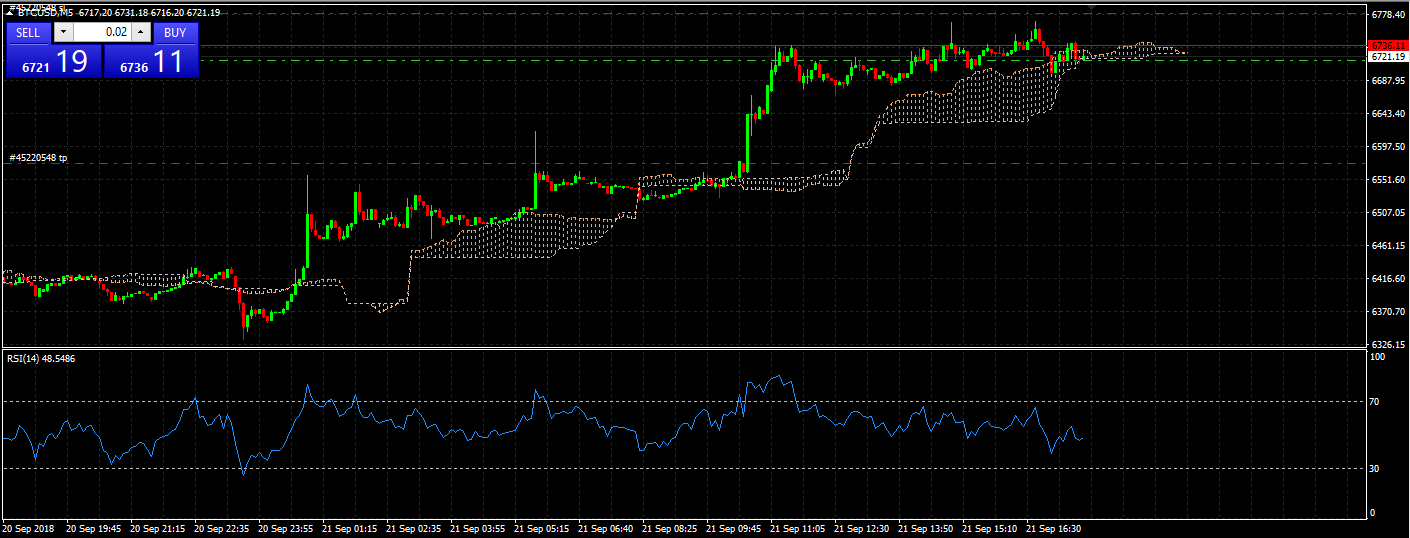Click the bid price tag 6721.19
This screenshot has width=1410, height=538.
1388,57
